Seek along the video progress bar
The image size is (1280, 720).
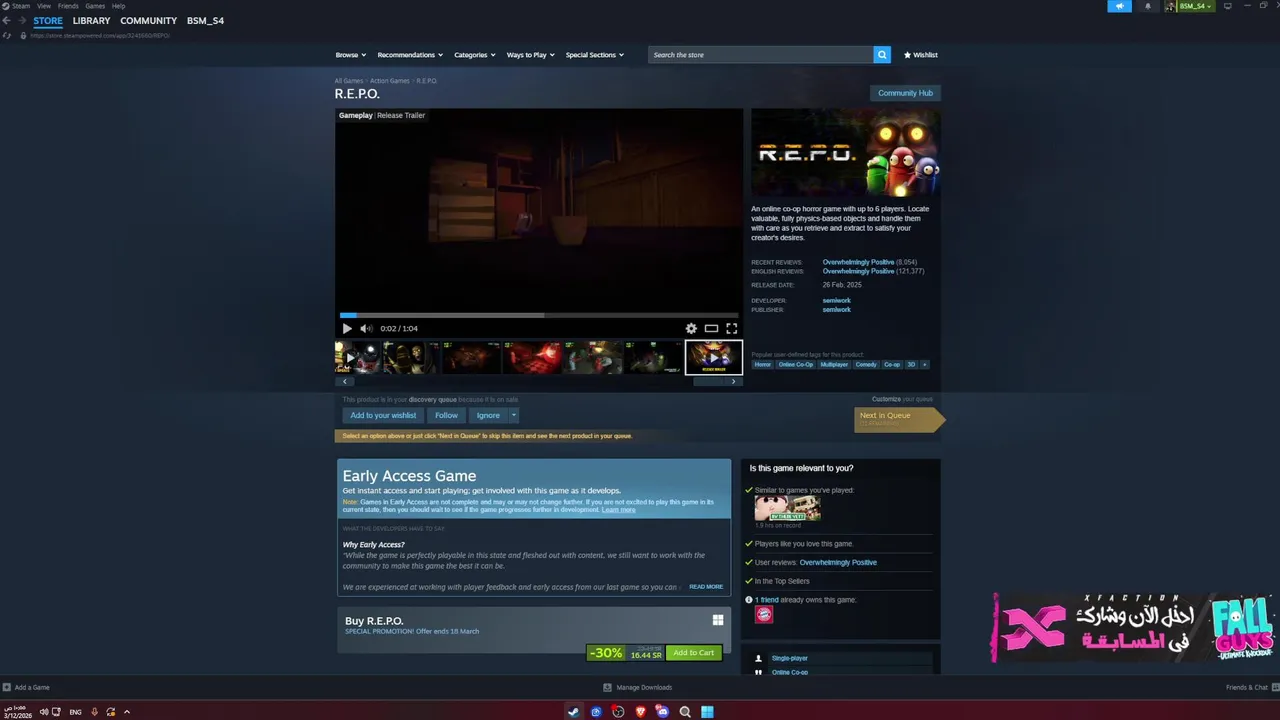click(539, 315)
